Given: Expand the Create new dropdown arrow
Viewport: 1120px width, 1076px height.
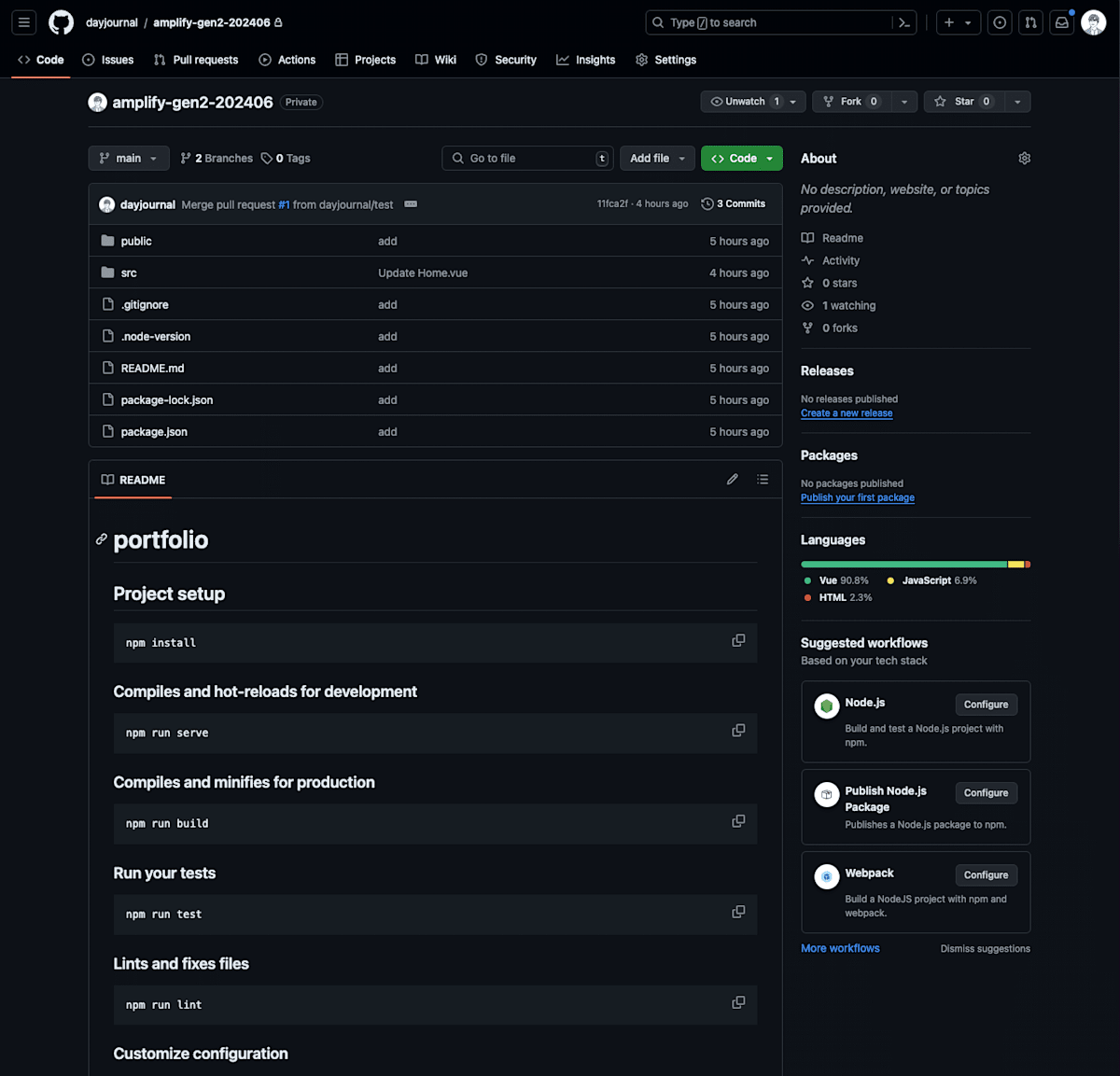Looking at the screenshot, I should coord(969,22).
